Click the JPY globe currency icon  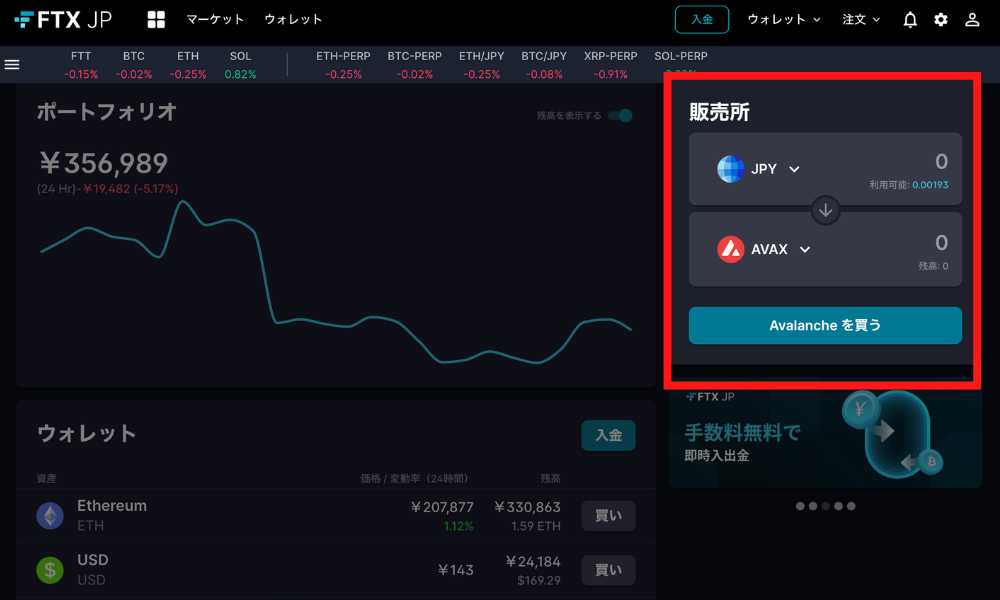(x=731, y=169)
